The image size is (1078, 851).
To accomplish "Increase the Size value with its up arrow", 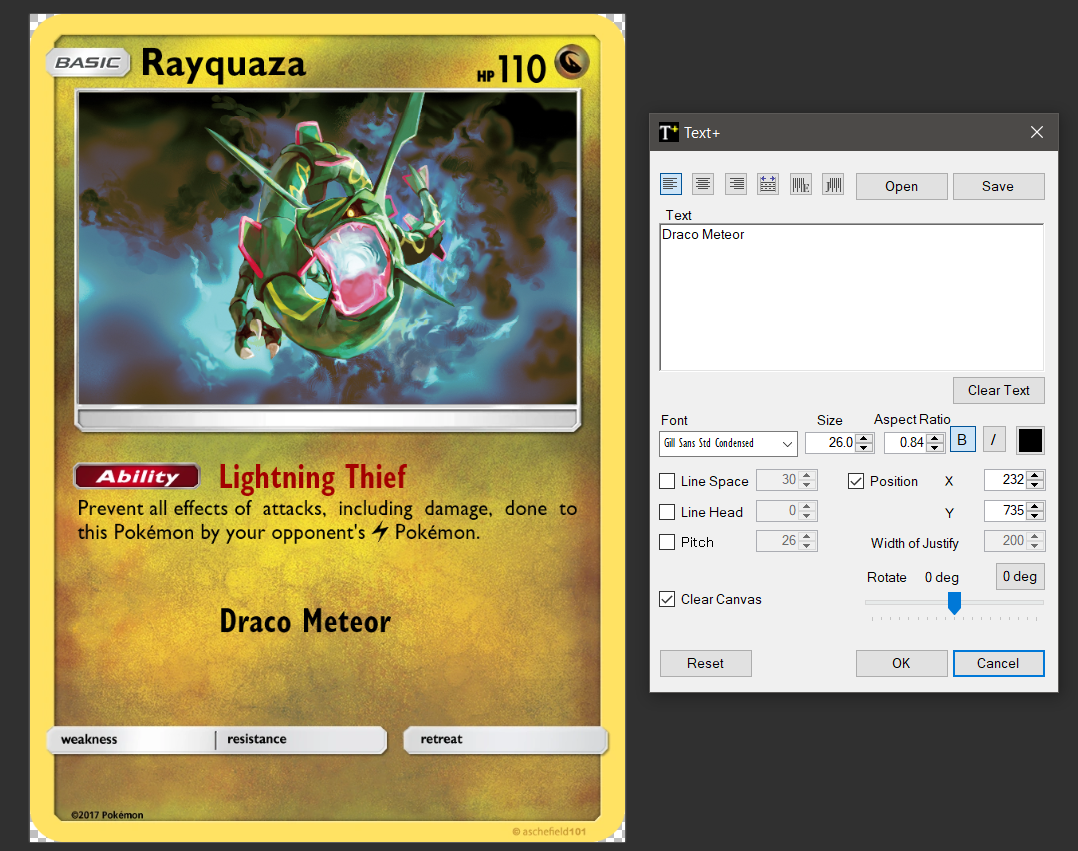I will point(864,437).
